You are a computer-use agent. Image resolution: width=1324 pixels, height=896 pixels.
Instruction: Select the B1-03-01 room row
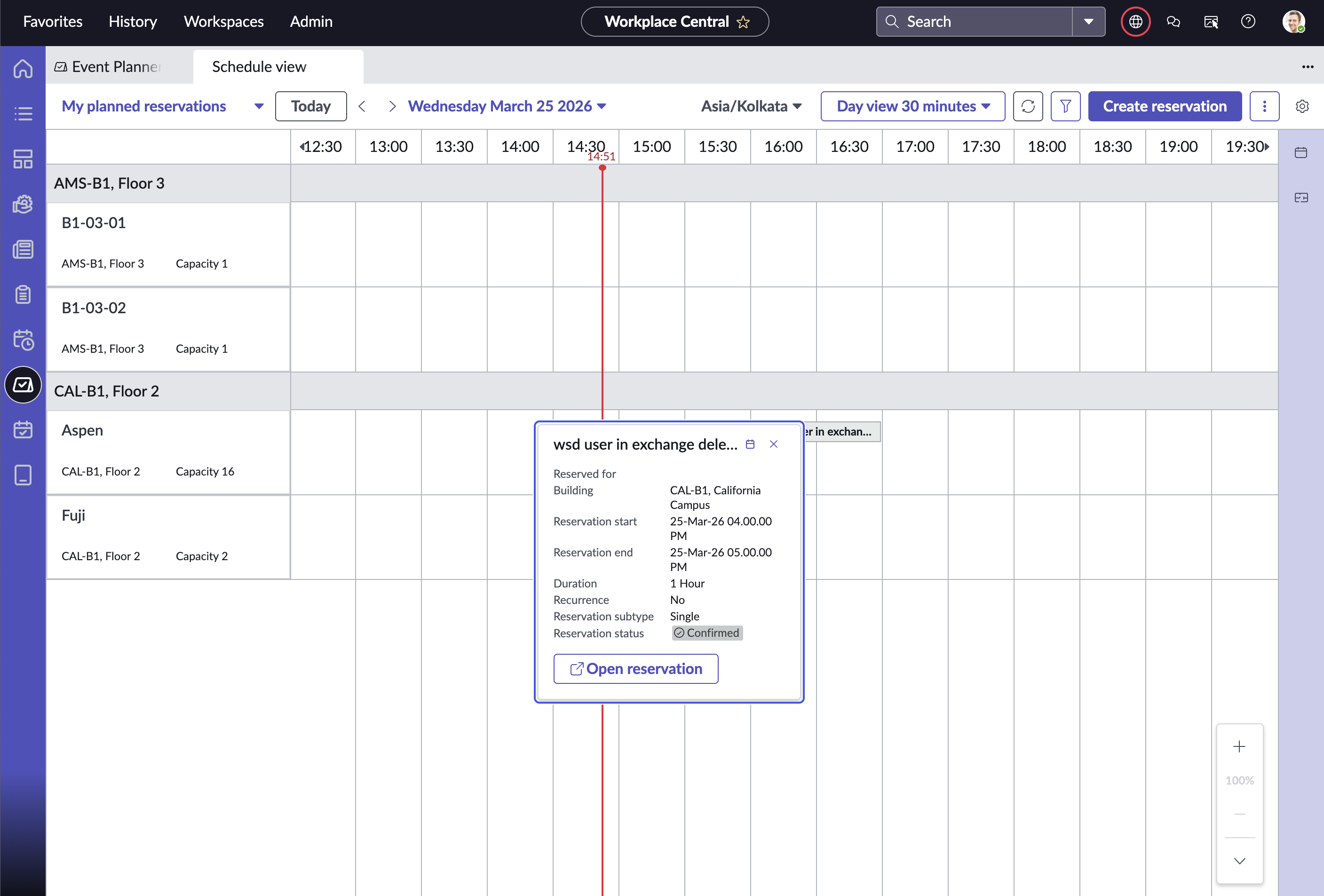click(x=169, y=245)
